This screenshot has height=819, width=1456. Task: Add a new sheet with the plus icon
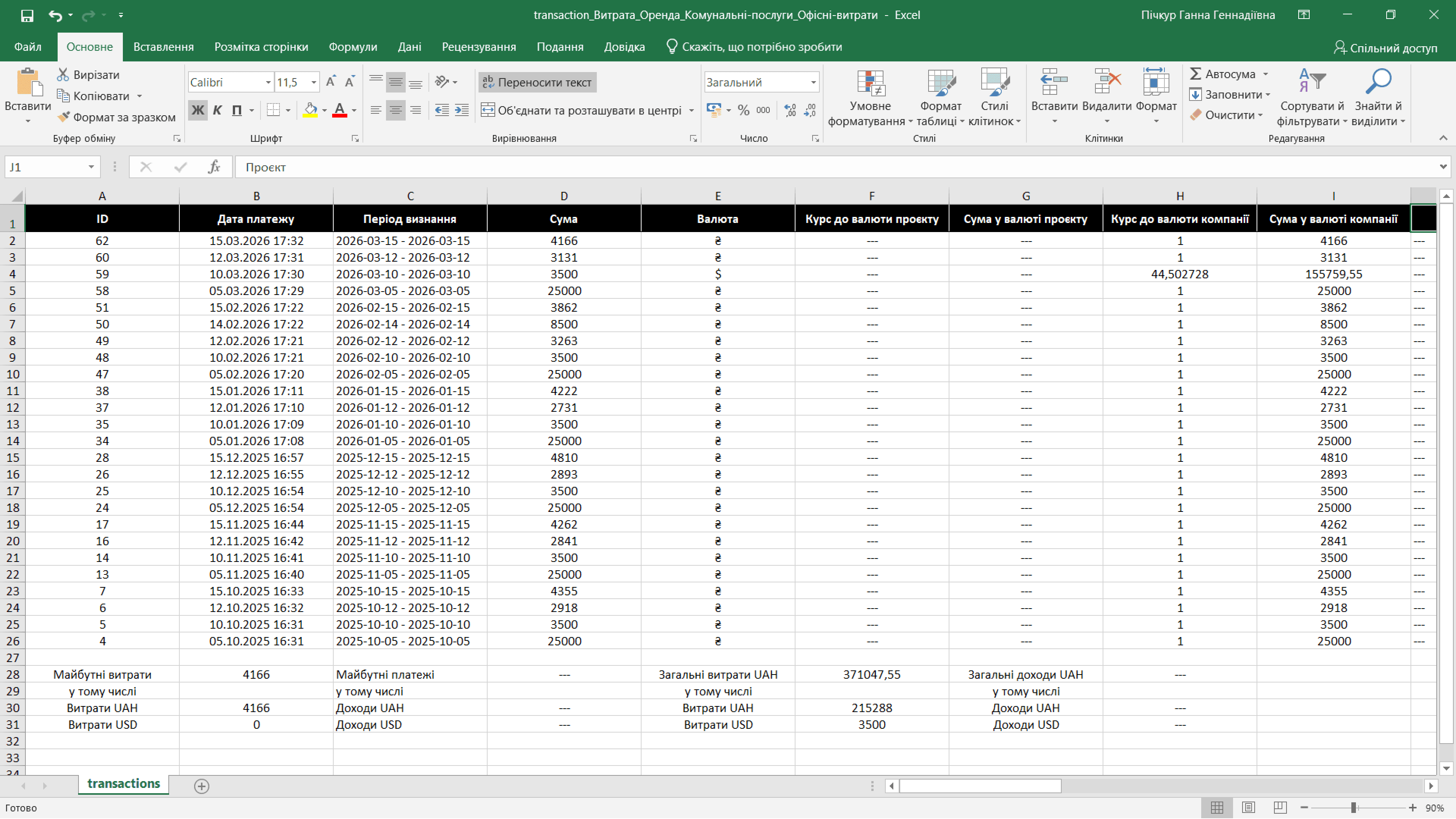tap(202, 786)
